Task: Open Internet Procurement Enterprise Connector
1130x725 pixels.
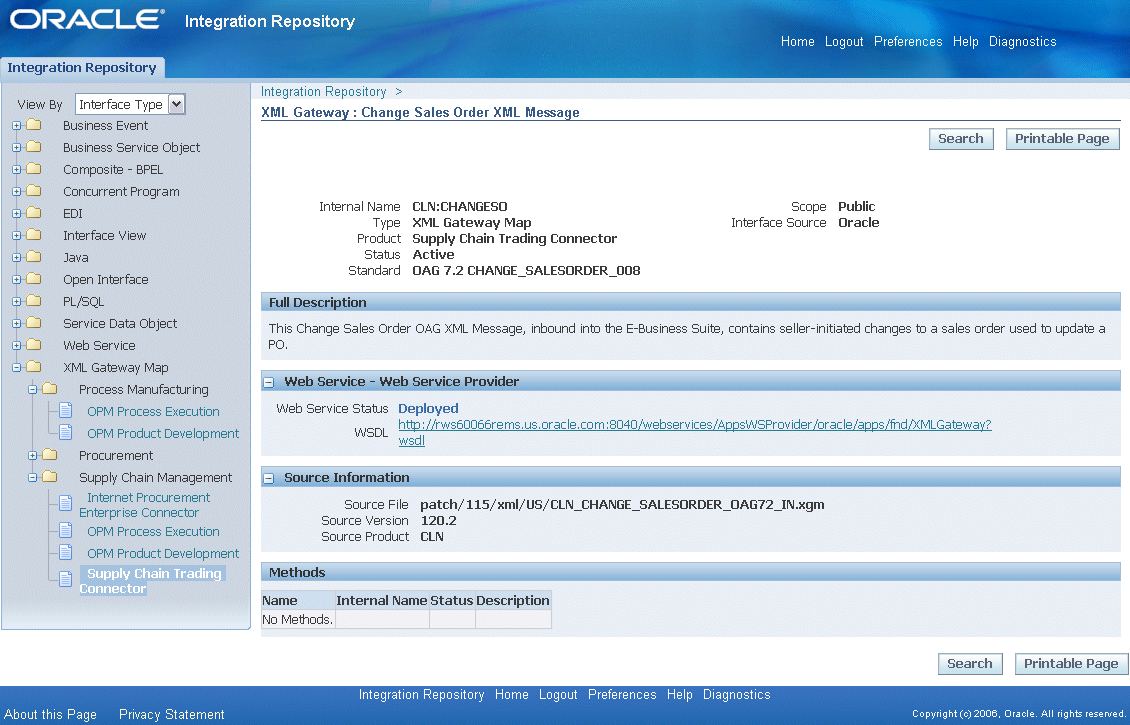Action: pos(145,505)
